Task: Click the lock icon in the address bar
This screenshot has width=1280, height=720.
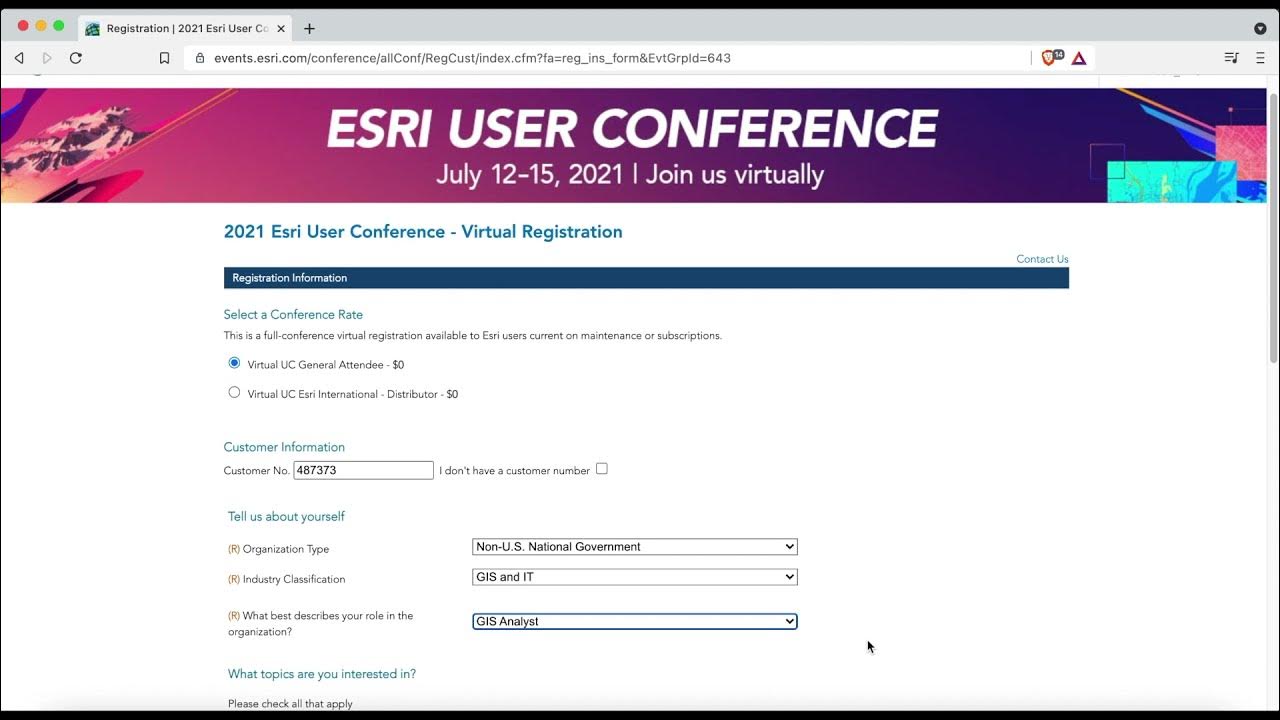Action: 200,58
